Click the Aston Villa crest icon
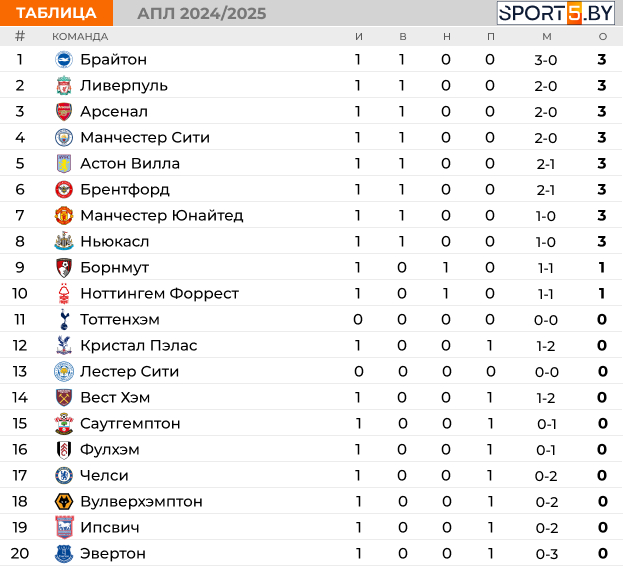The height and width of the screenshot is (574, 623). click(x=64, y=164)
